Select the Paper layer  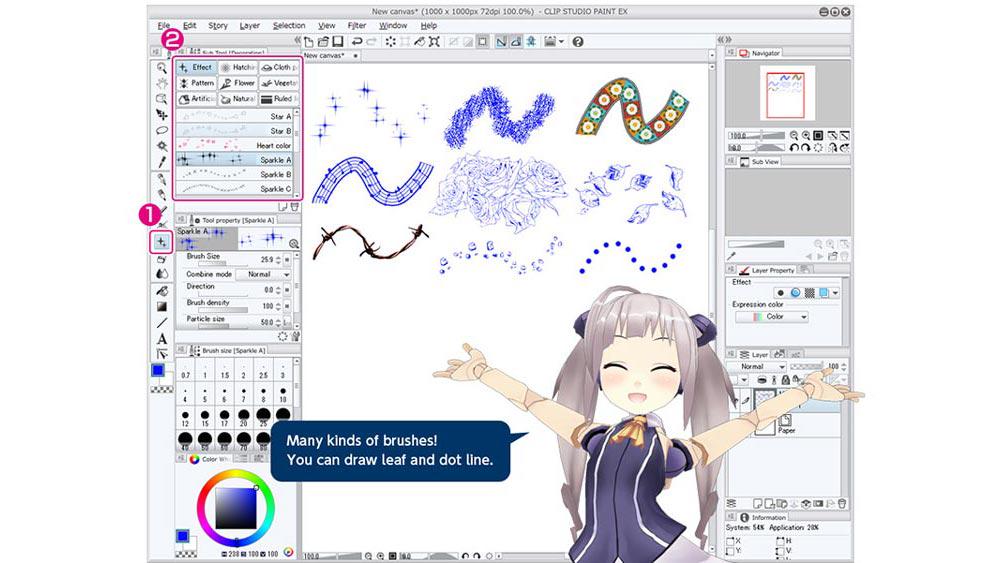click(x=786, y=424)
